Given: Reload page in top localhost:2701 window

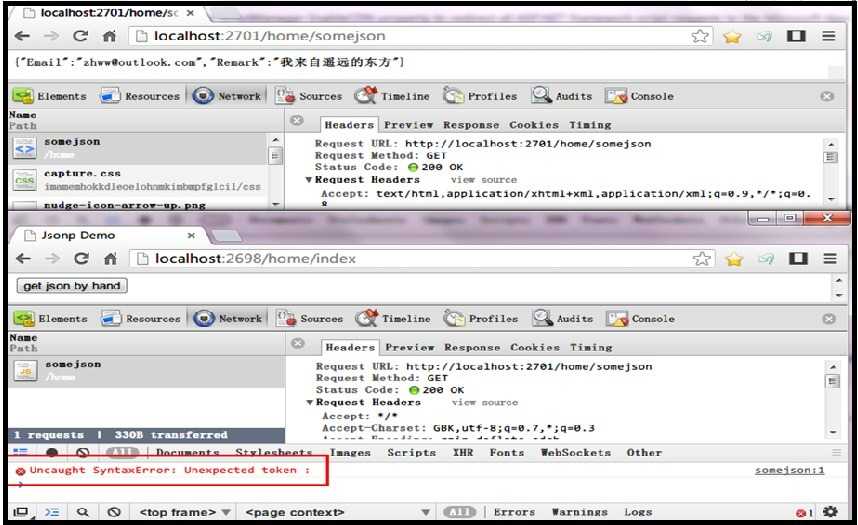Looking at the screenshot, I should 80,36.
